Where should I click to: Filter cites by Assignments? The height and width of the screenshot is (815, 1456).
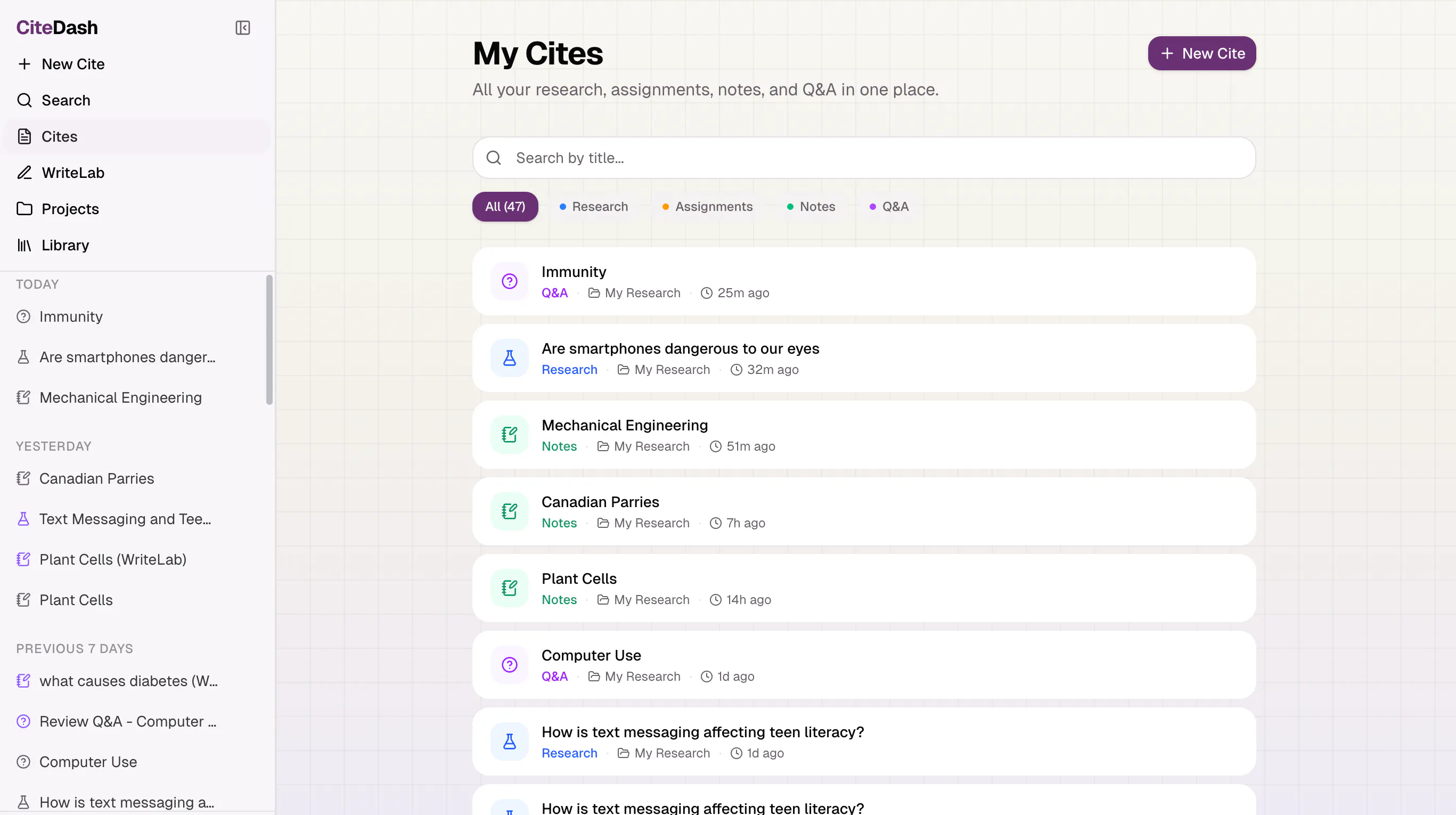[707, 206]
